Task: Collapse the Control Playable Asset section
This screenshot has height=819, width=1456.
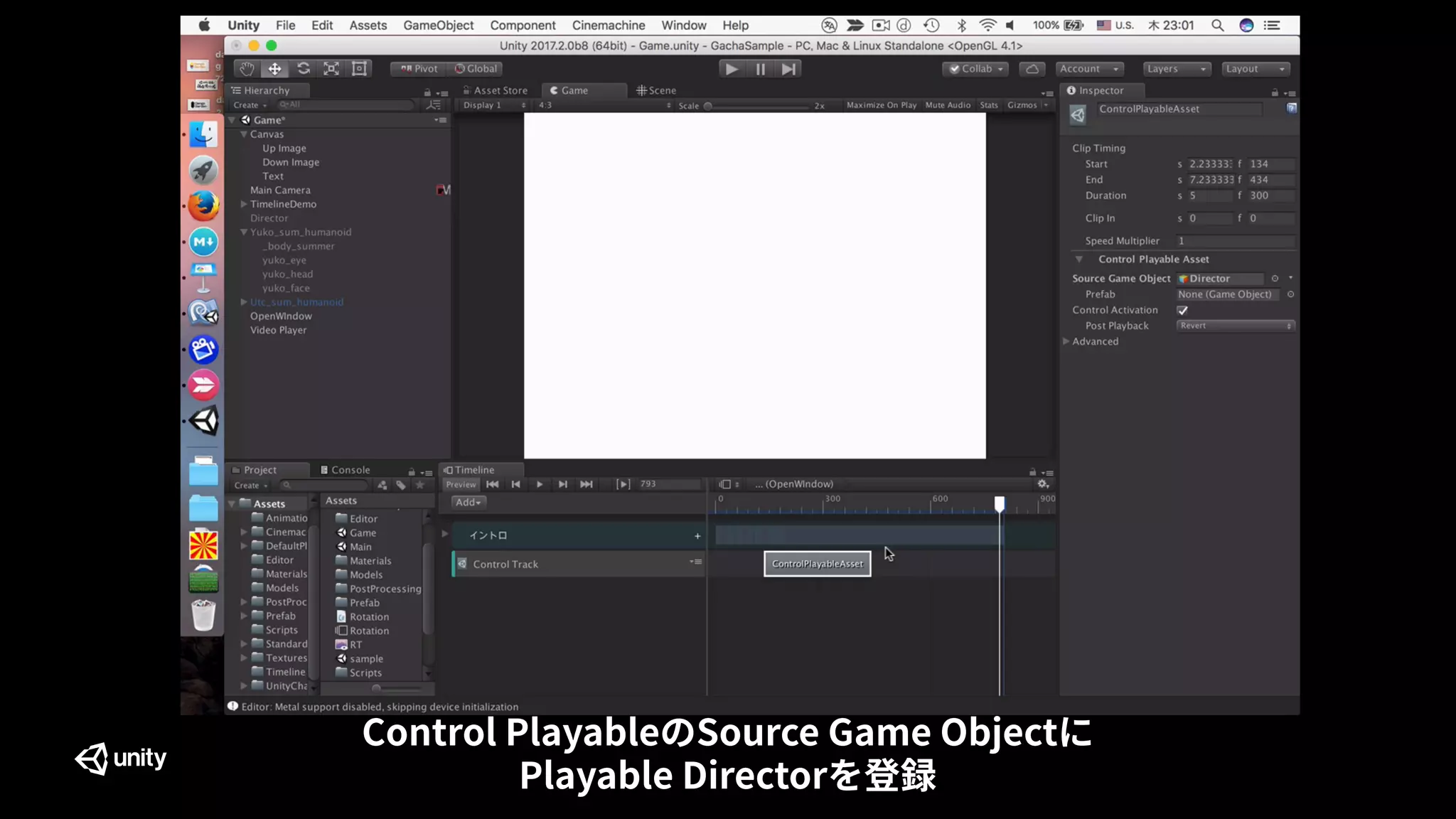Action: tap(1079, 259)
